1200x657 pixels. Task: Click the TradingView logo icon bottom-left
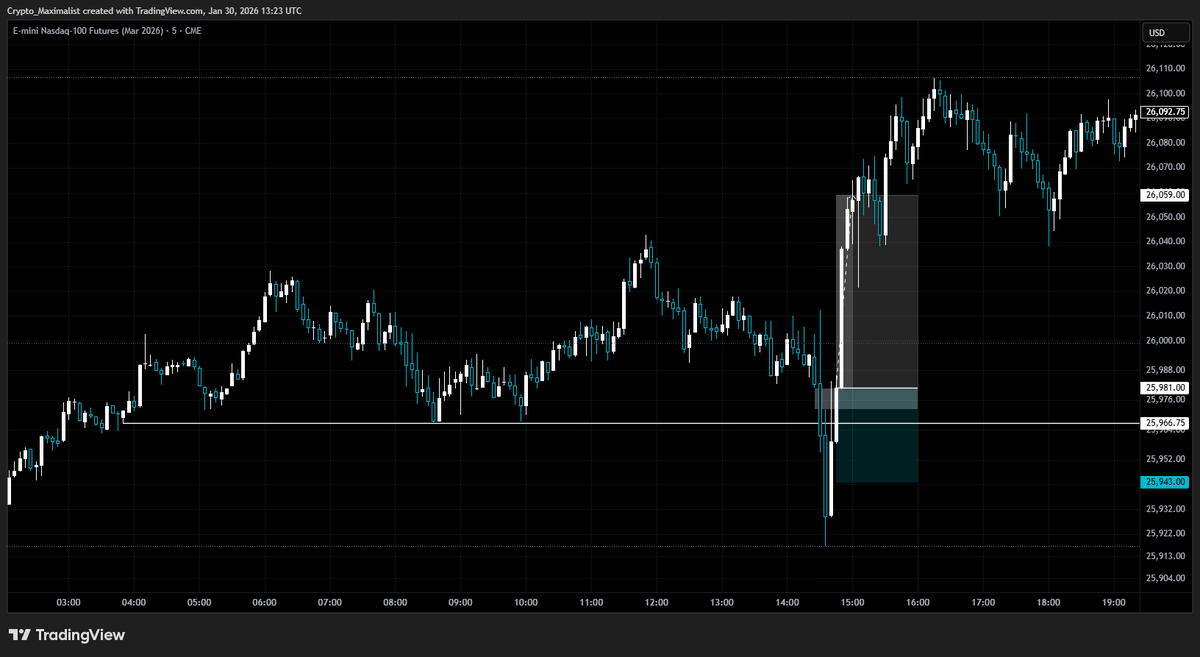point(21,634)
